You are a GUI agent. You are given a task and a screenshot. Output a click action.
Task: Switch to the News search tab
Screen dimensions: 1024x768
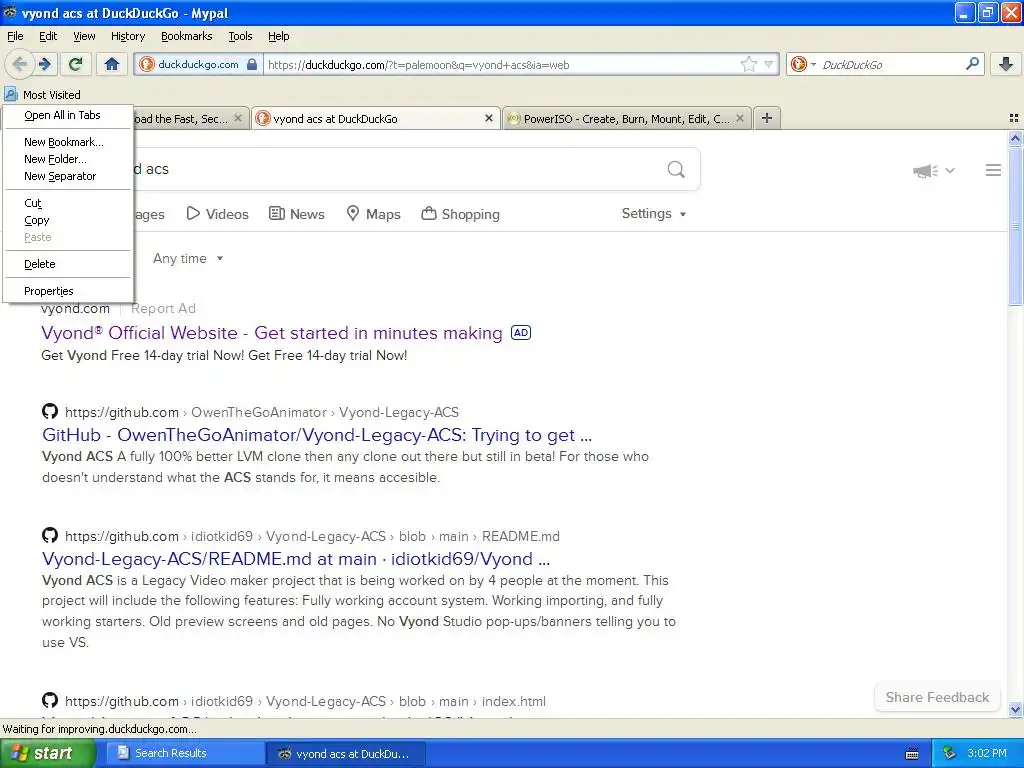coord(296,214)
